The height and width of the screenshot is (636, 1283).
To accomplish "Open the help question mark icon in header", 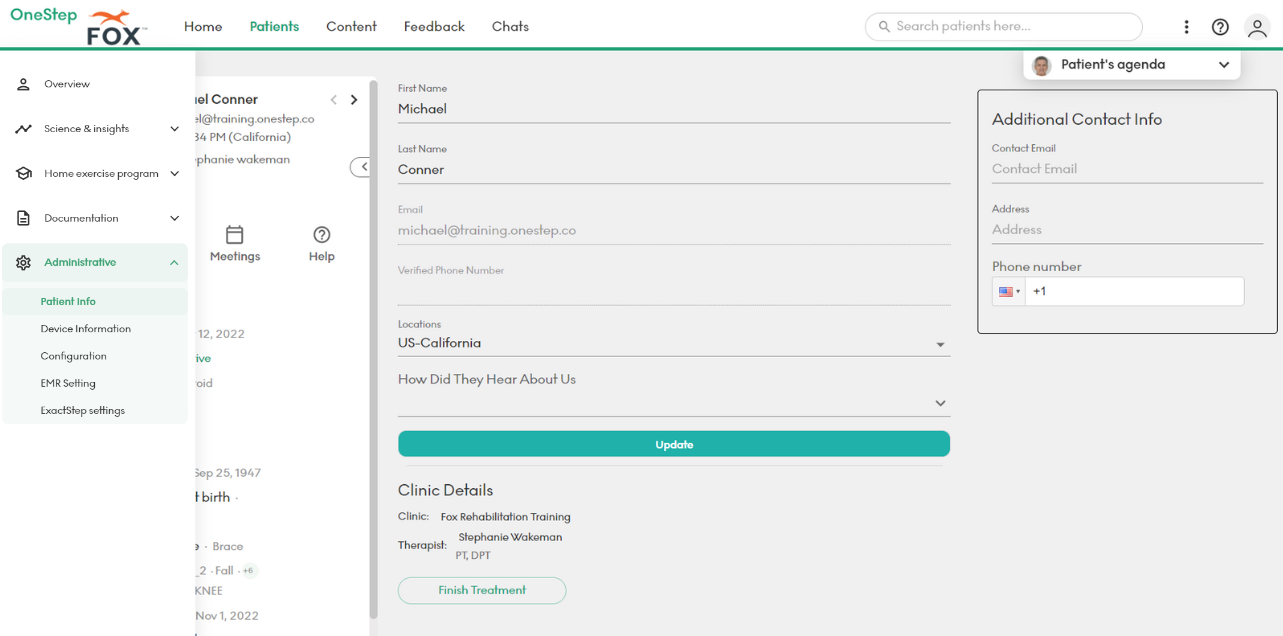I will pyautogui.click(x=1220, y=27).
